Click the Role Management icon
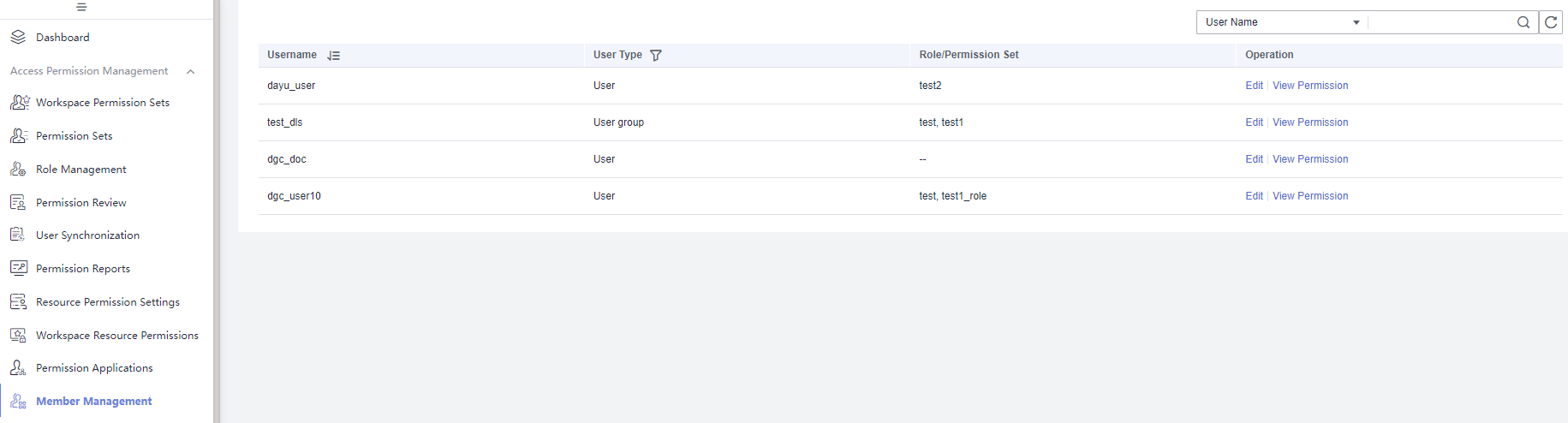The height and width of the screenshot is (423, 1568). pyautogui.click(x=18, y=169)
